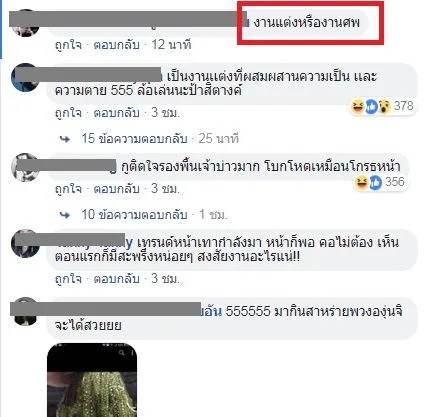Like the เทรนด์หน้าเทา comment
Screen dimensions: 448x417
(x=68, y=278)
